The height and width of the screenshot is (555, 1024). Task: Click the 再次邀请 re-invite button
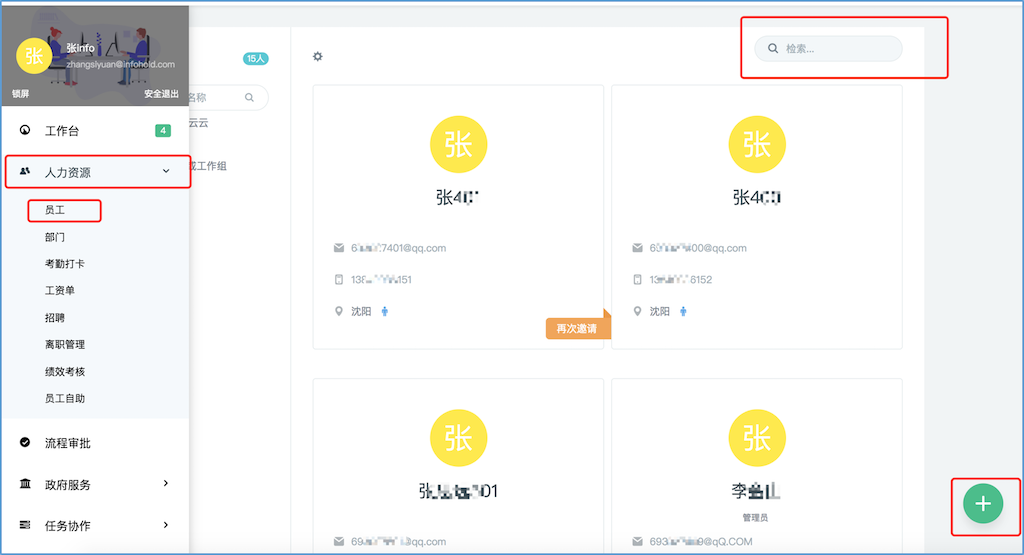(576, 328)
